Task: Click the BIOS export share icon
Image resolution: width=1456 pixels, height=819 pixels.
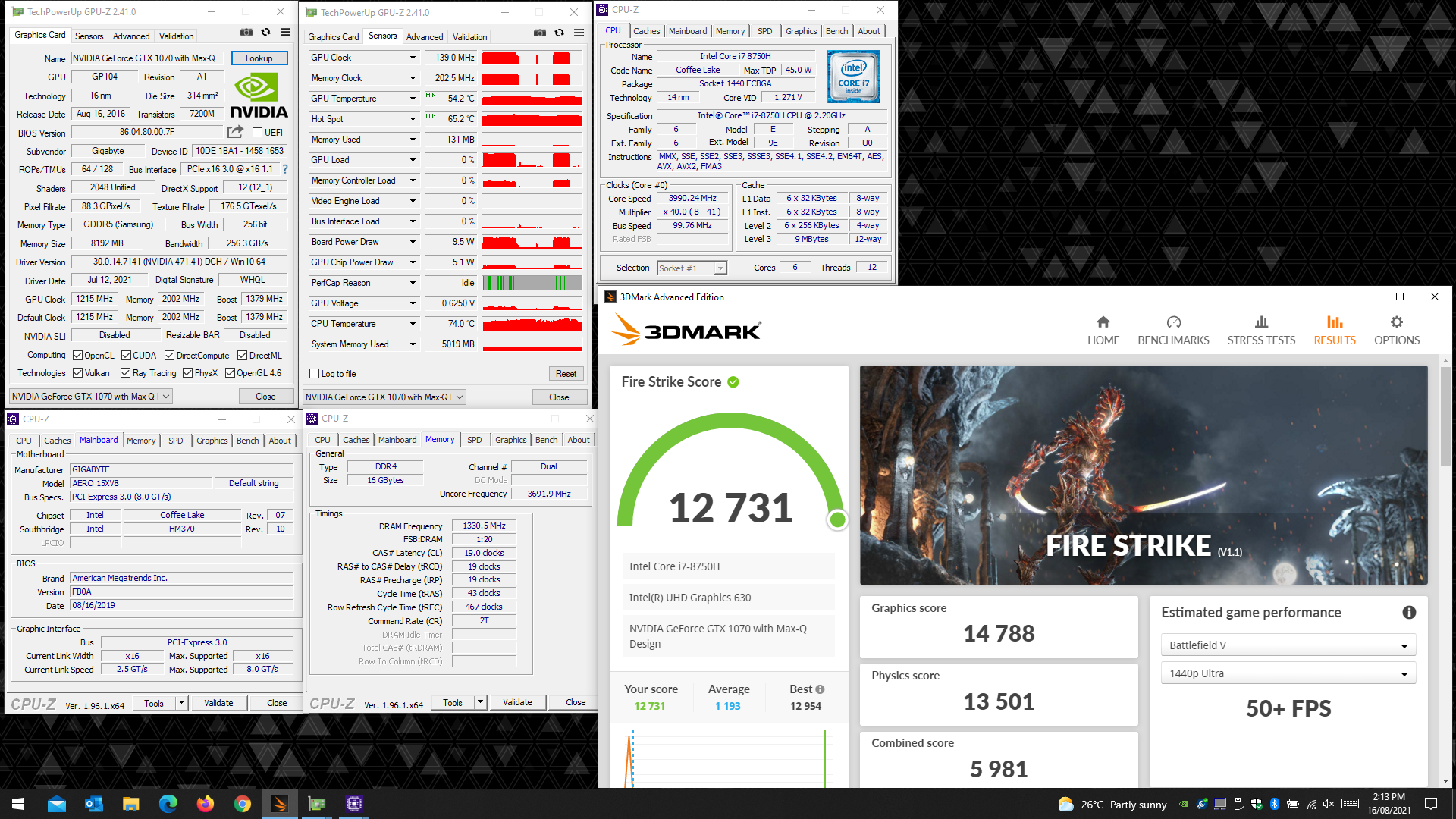Action: point(236,132)
